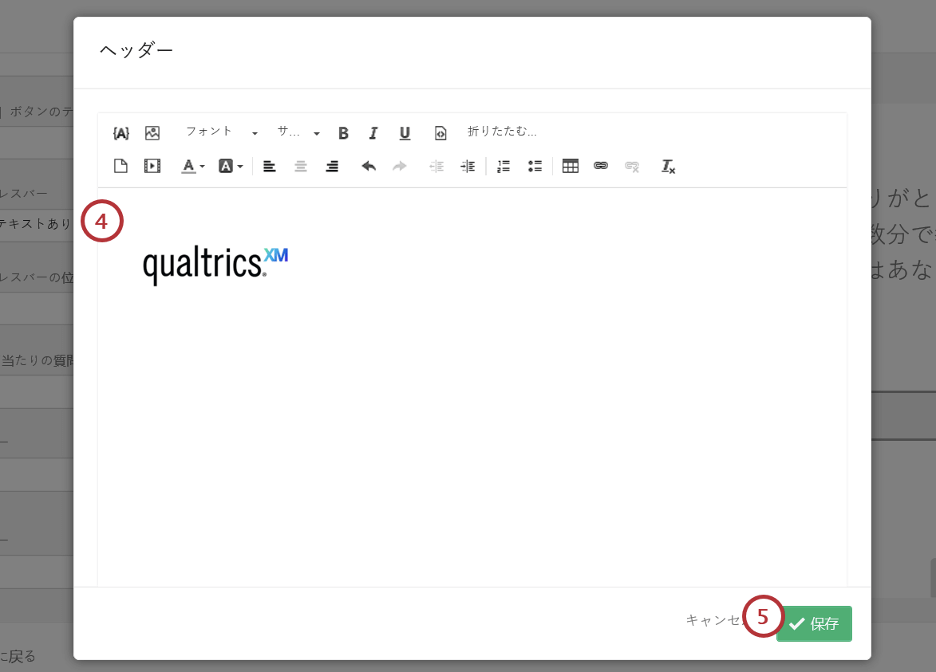This screenshot has height=672, width=936.
Task: Click the increase indent icon
Action: pyautogui.click(x=468, y=167)
